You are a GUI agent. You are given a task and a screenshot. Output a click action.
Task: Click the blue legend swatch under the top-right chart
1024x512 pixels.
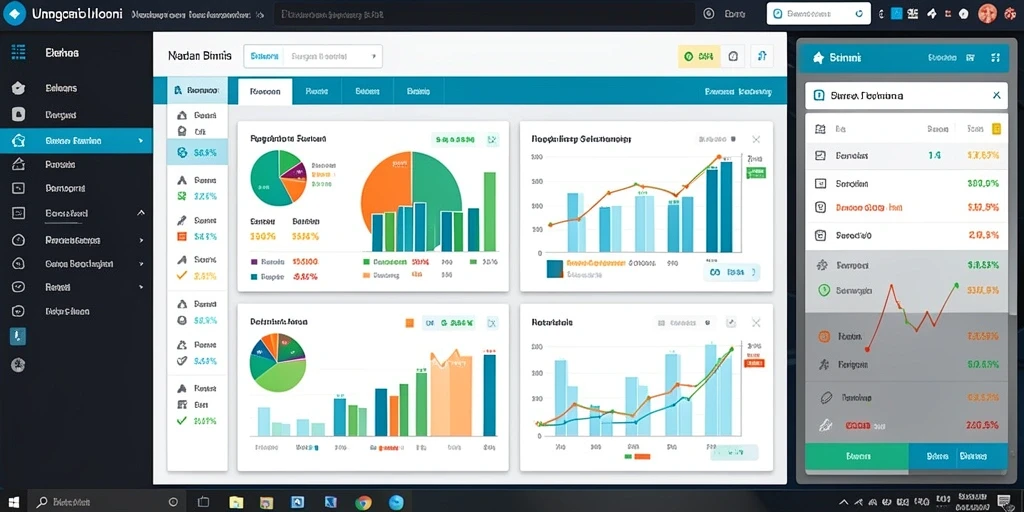pos(554,268)
